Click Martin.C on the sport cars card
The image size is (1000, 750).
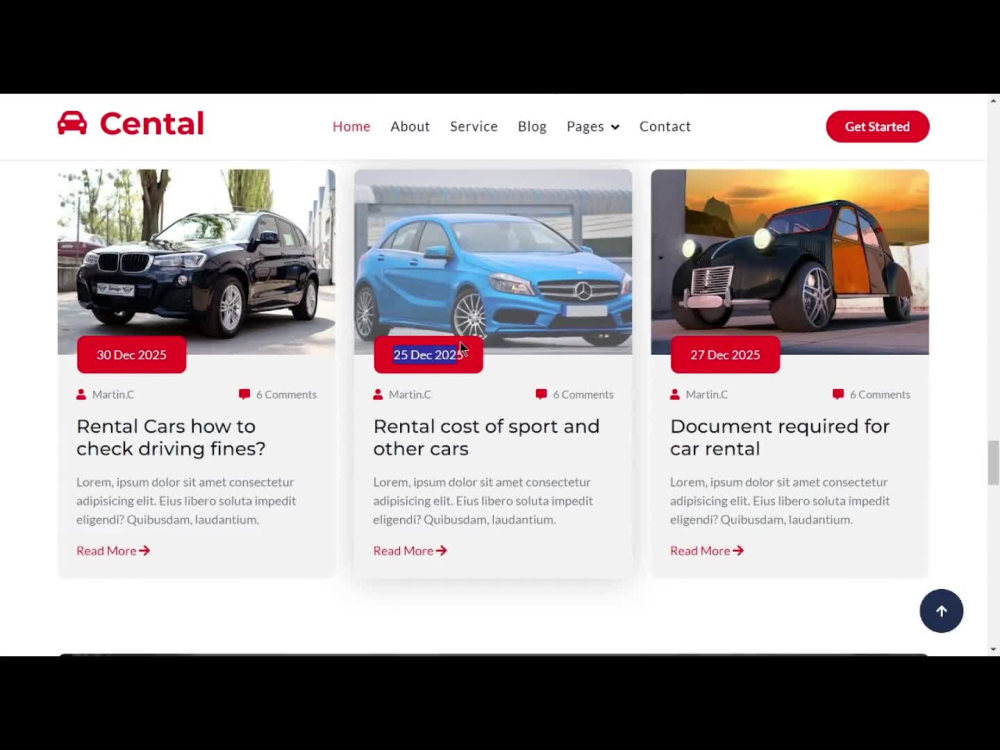pos(410,394)
